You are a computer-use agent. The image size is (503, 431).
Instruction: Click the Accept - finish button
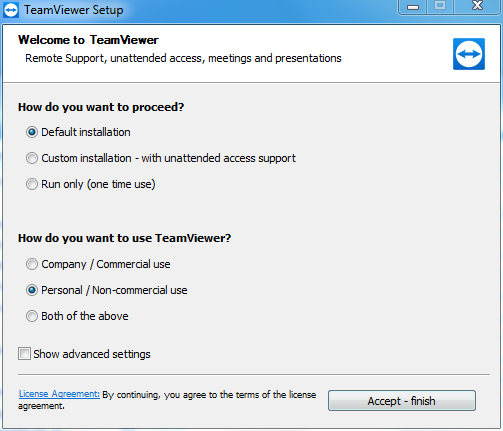point(402,401)
